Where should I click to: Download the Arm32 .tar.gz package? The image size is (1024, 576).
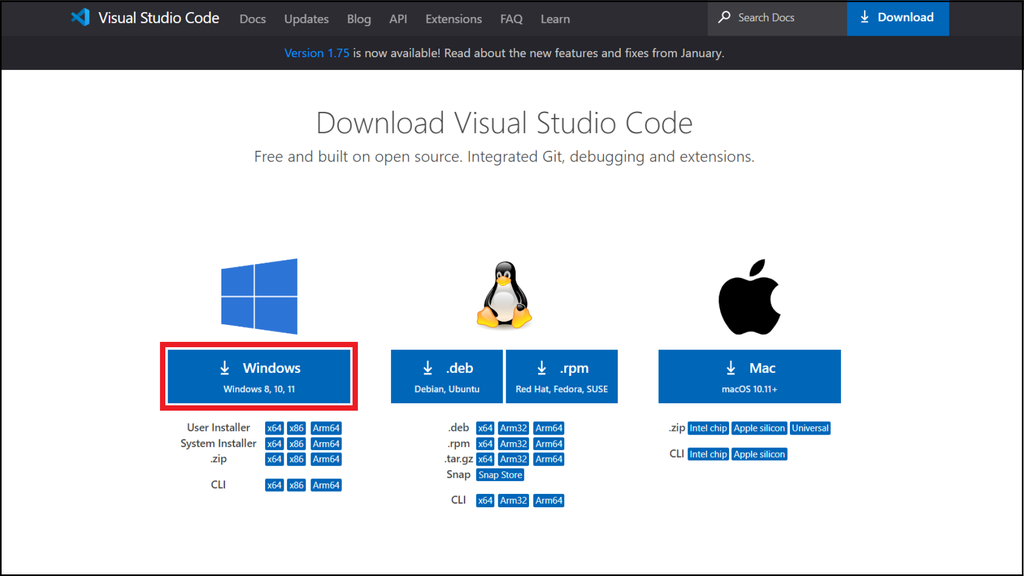pyautogui.click(x=513, y=458)
